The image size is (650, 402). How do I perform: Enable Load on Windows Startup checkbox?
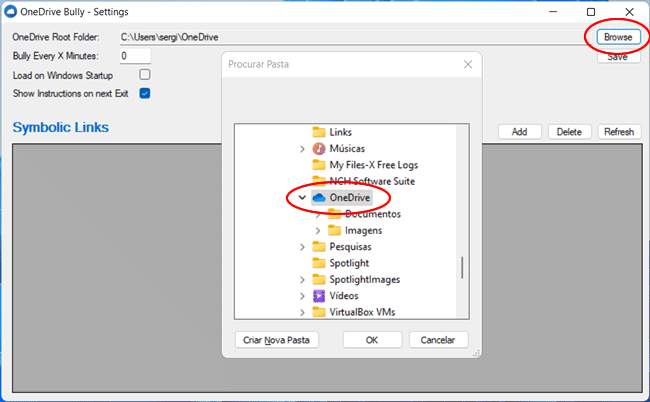click(145, 75)
